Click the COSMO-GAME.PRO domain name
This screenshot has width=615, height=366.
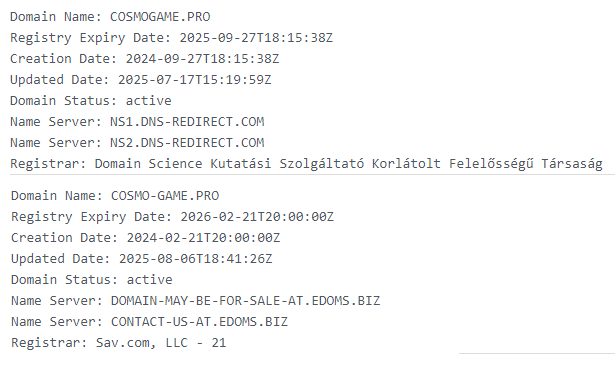point(165,196)
